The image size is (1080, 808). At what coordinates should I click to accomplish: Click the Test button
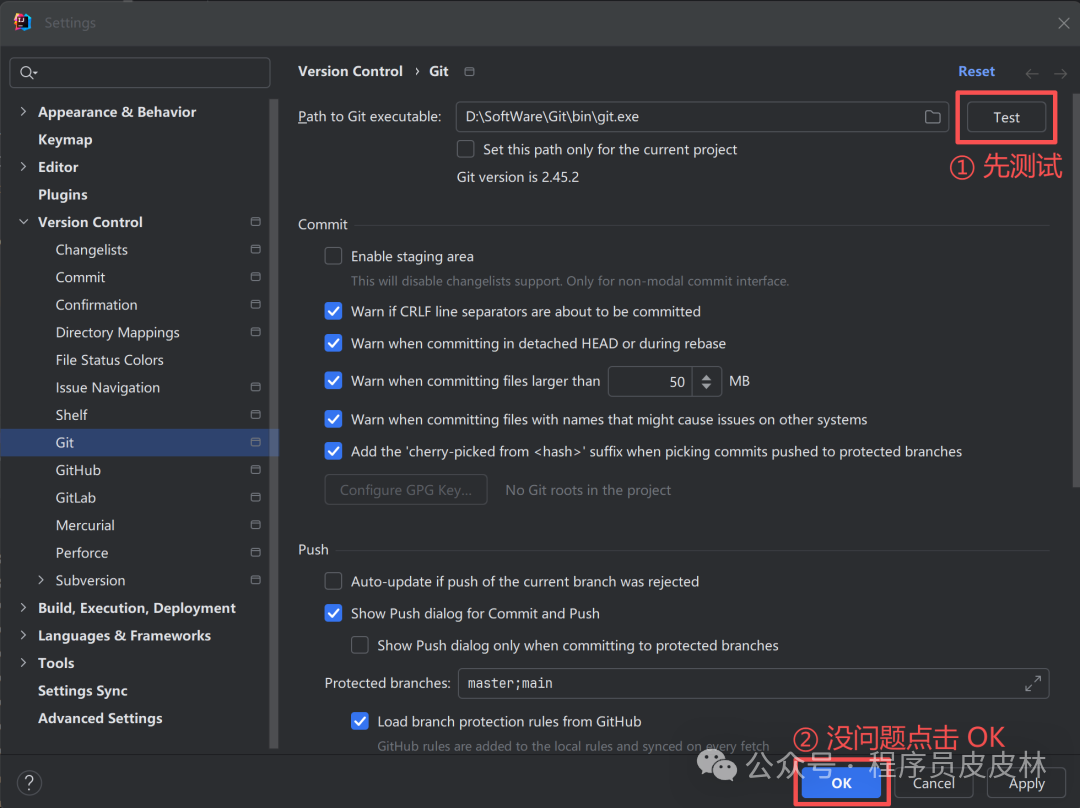tap(1006, 117)
